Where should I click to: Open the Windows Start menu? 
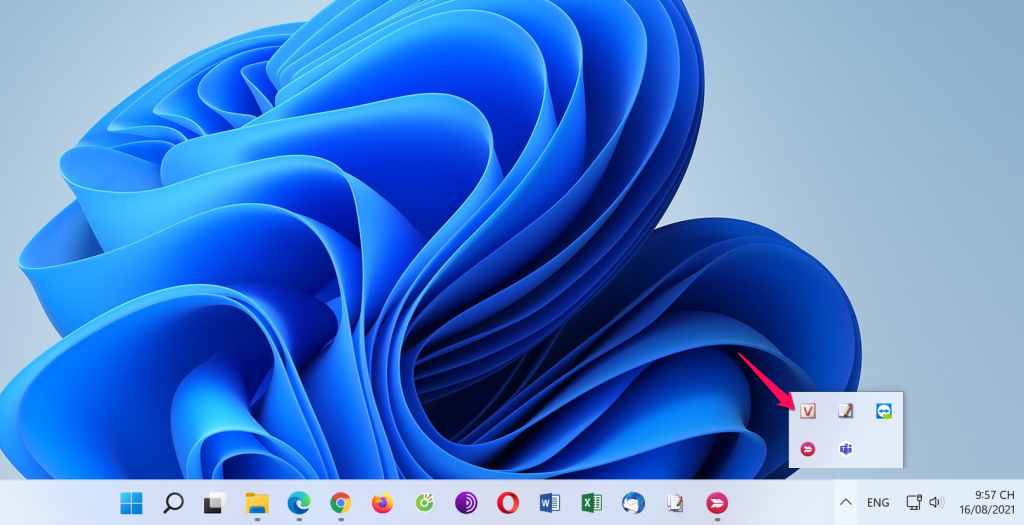131,502
